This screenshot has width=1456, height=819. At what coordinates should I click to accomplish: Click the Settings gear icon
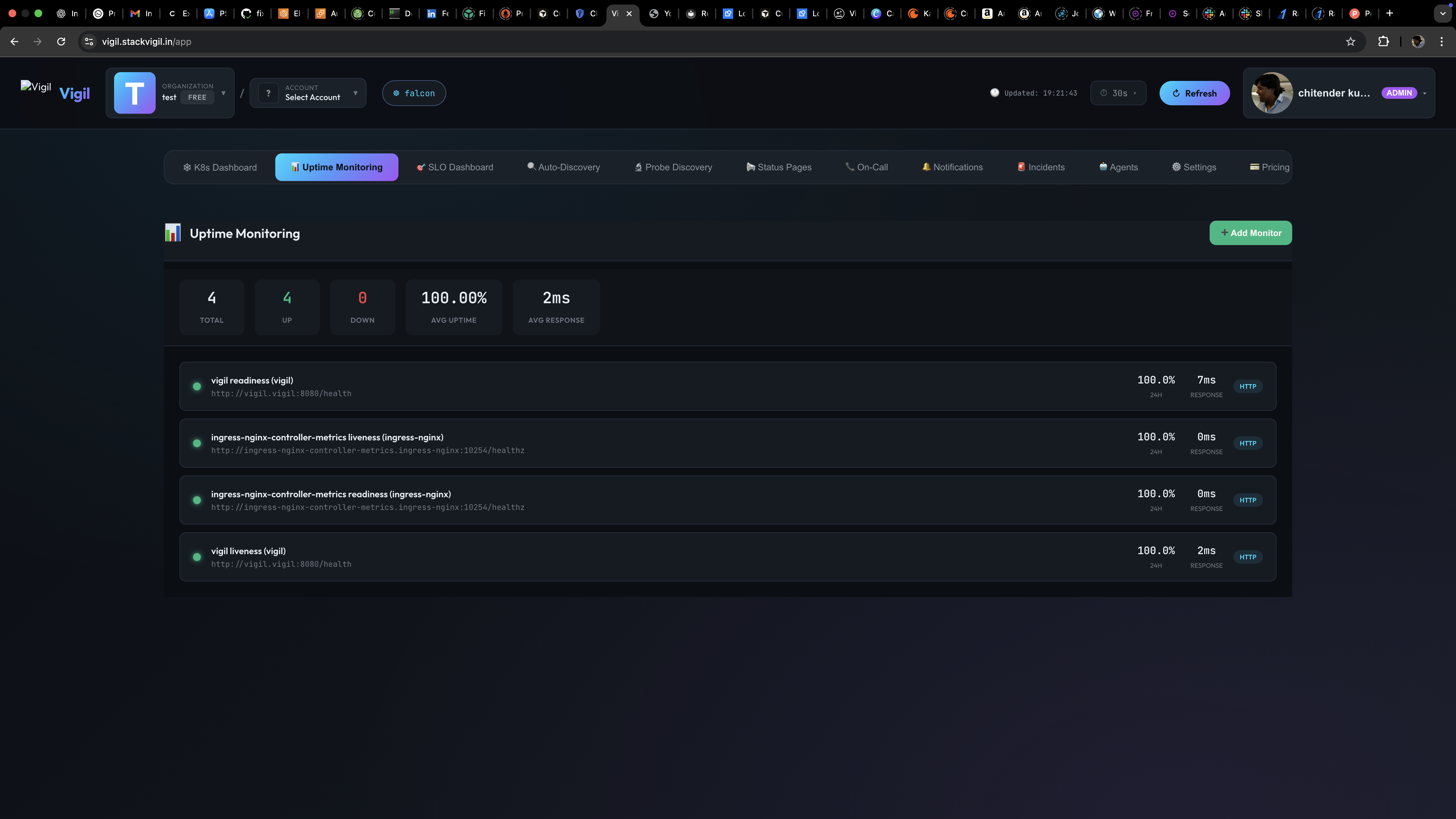(x=1177, y=167)
